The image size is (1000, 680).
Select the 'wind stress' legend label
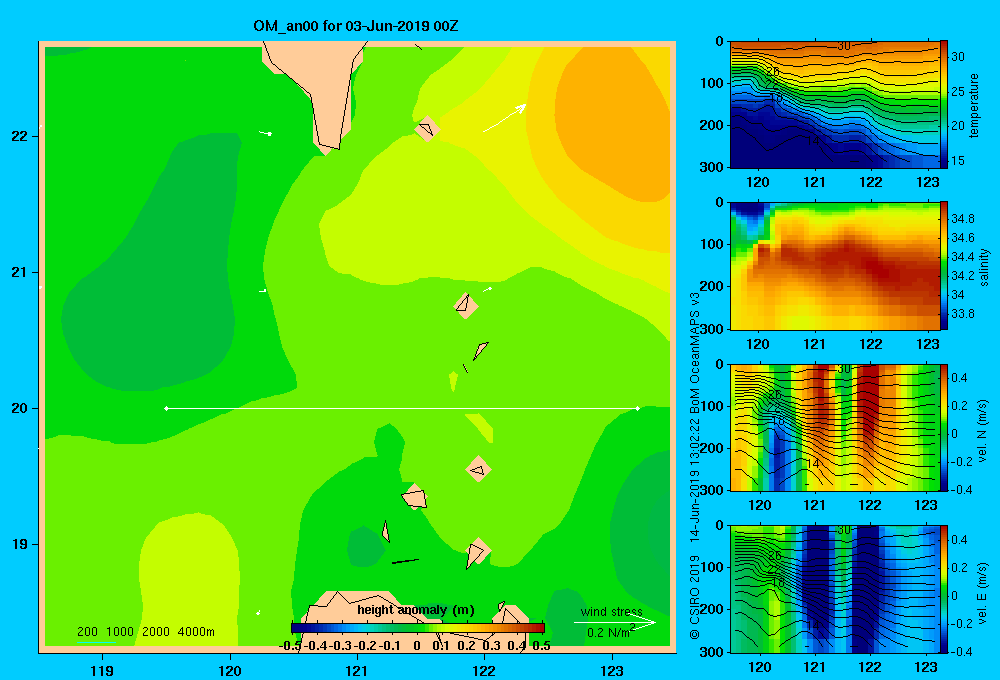click(x=612, y=612)
